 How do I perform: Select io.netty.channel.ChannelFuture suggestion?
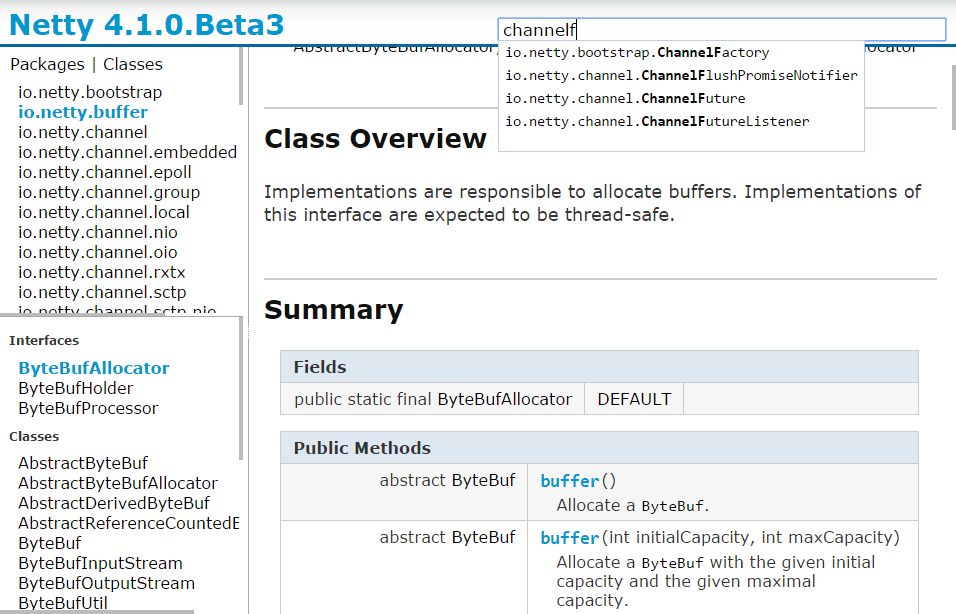tap(625, 99)
